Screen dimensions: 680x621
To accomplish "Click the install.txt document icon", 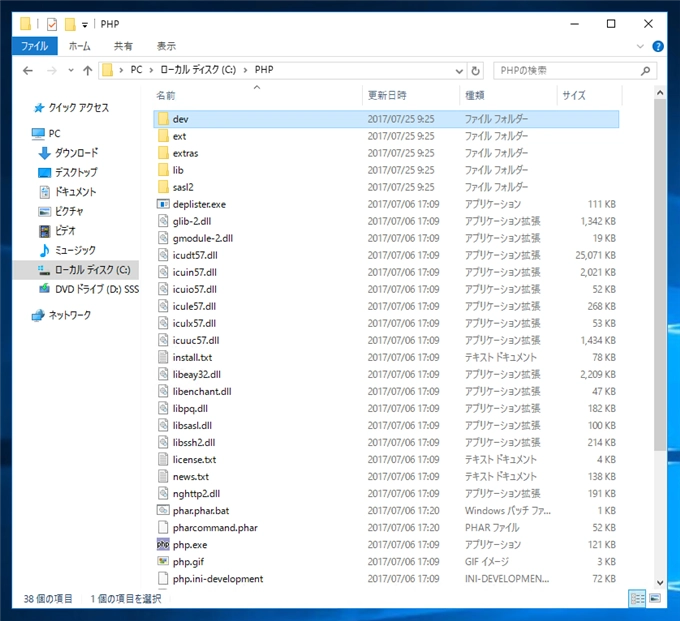I will [163, 357].
